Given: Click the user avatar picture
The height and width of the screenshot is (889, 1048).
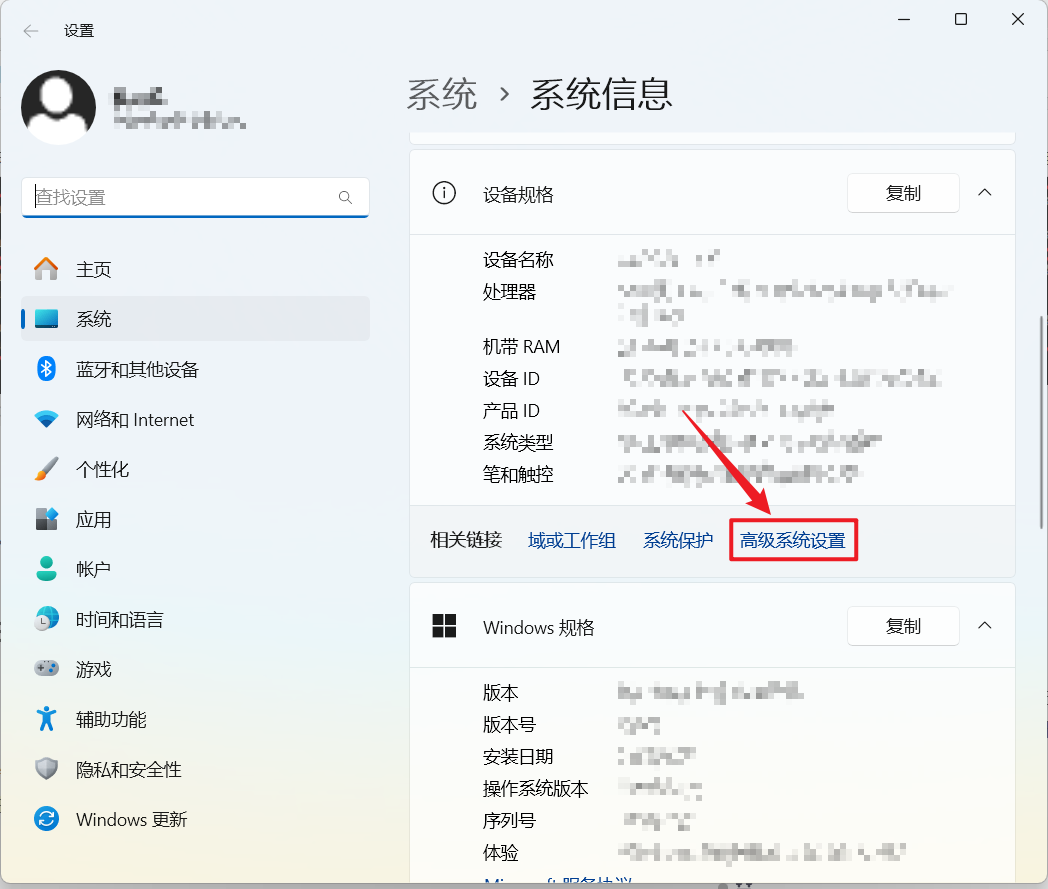Looking at the screenshot, I should coord(58,107).
